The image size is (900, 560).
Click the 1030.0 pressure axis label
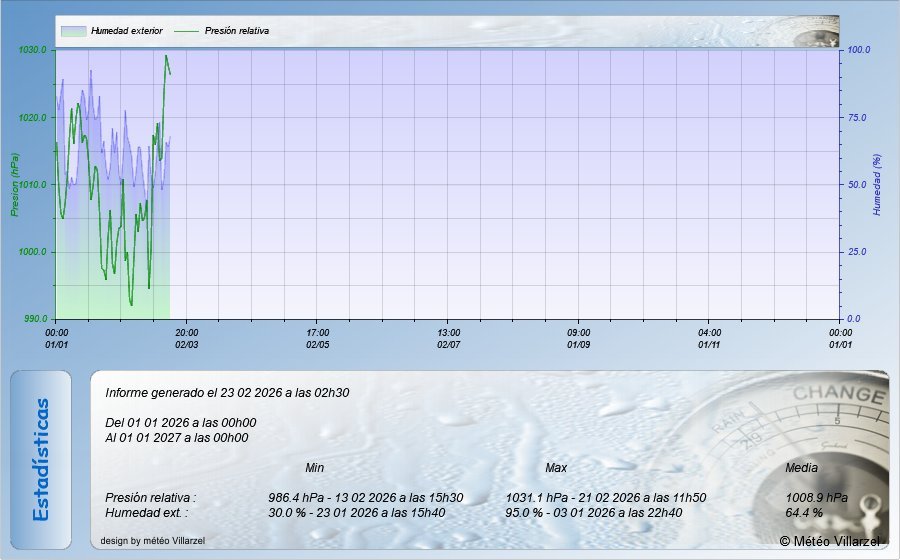click(33, 50)
